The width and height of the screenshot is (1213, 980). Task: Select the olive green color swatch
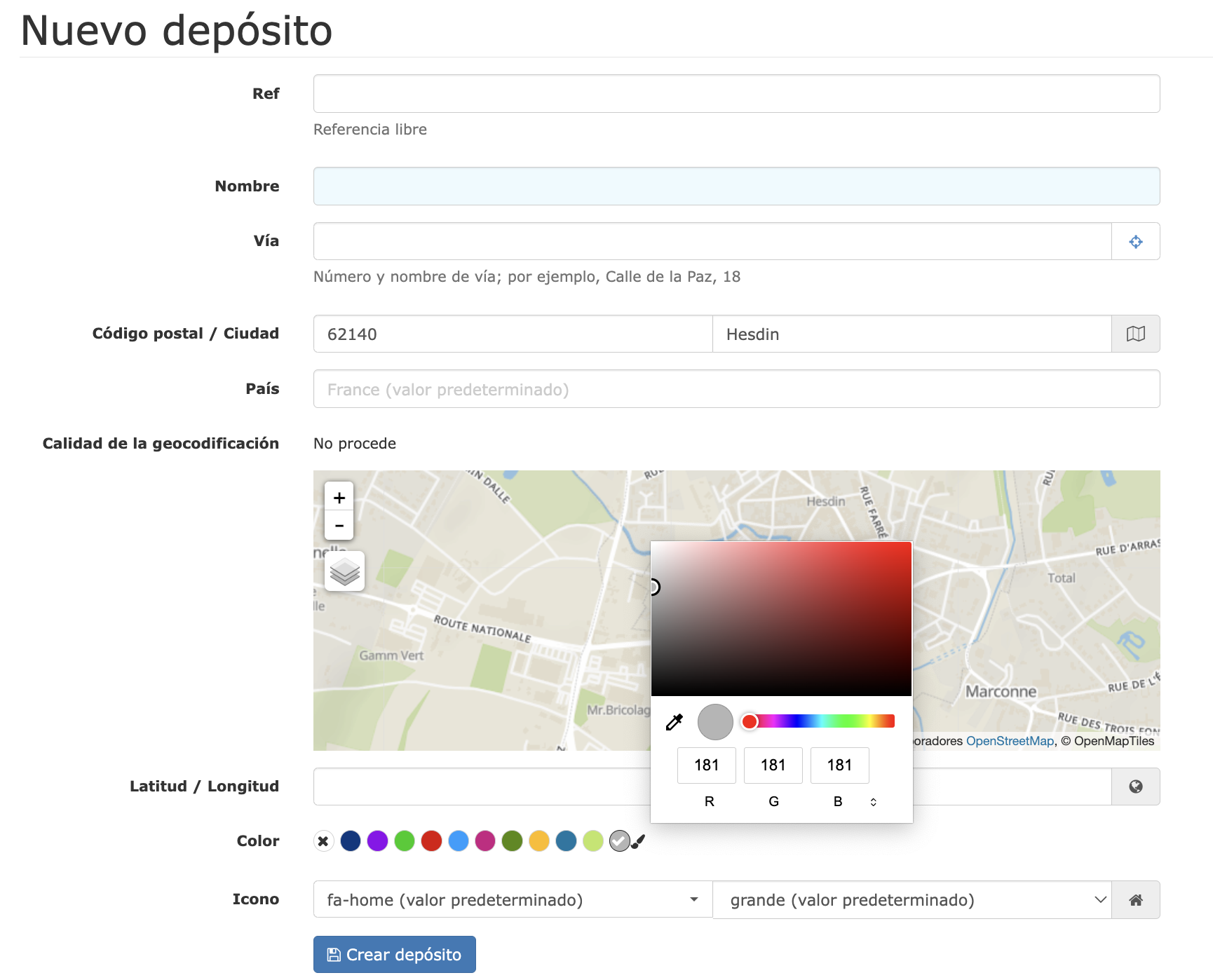point(513,841)
